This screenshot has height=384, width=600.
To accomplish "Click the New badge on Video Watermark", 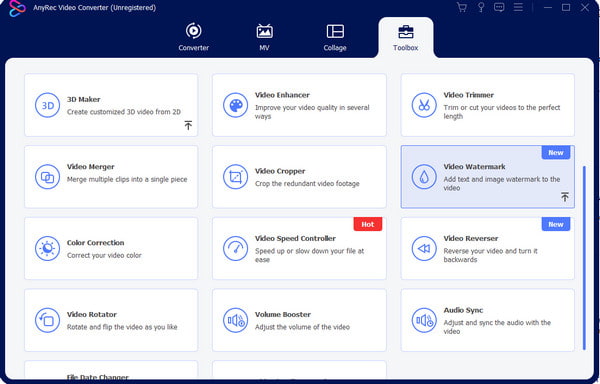I will pyautogui.click(x=556, y=153).
